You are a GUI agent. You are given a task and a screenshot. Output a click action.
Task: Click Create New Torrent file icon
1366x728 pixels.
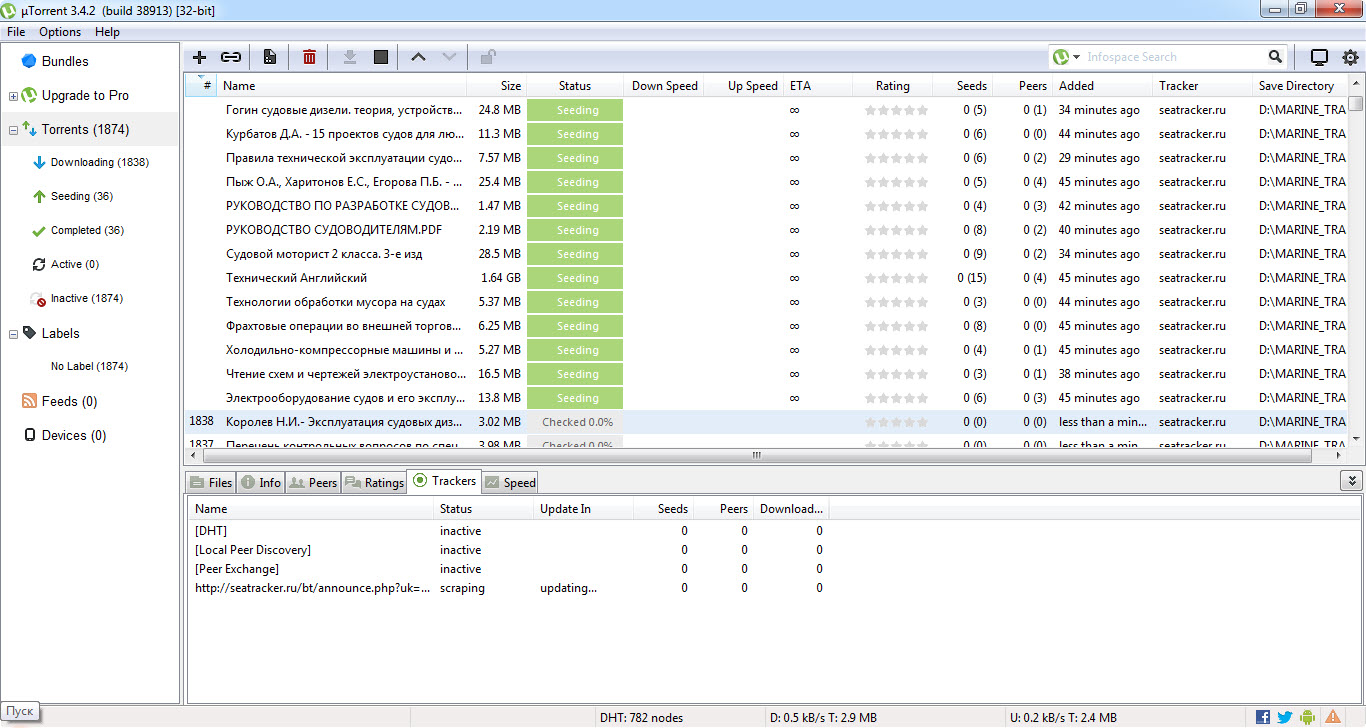point(269,57)
